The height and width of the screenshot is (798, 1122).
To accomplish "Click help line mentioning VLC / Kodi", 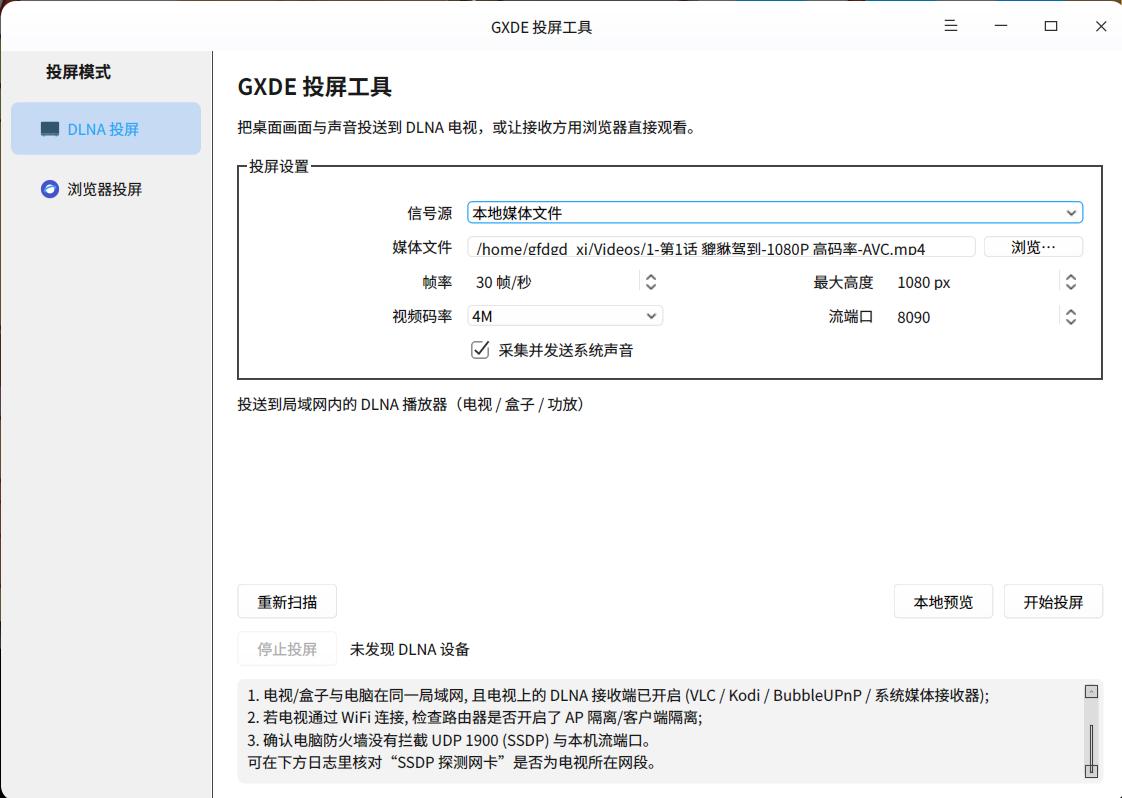I will [x=618, y=695].
